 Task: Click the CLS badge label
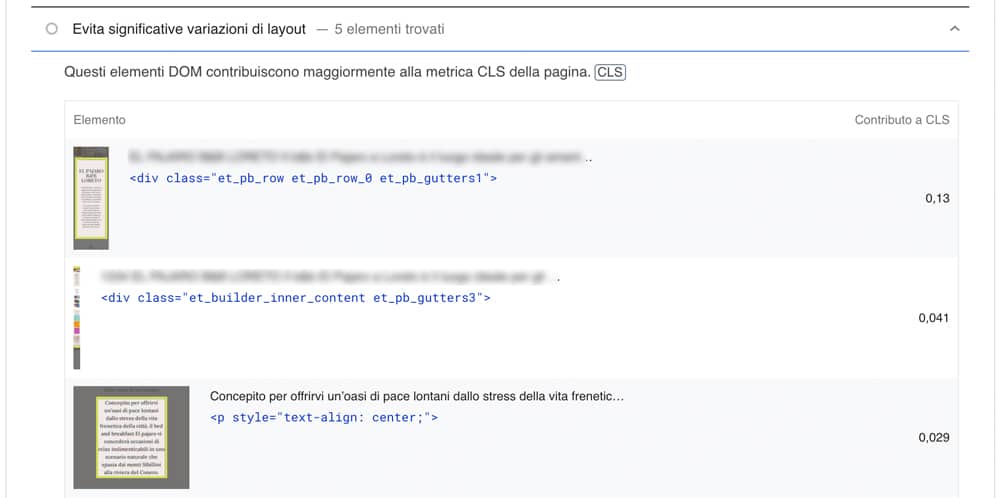(x=610, y=73)
